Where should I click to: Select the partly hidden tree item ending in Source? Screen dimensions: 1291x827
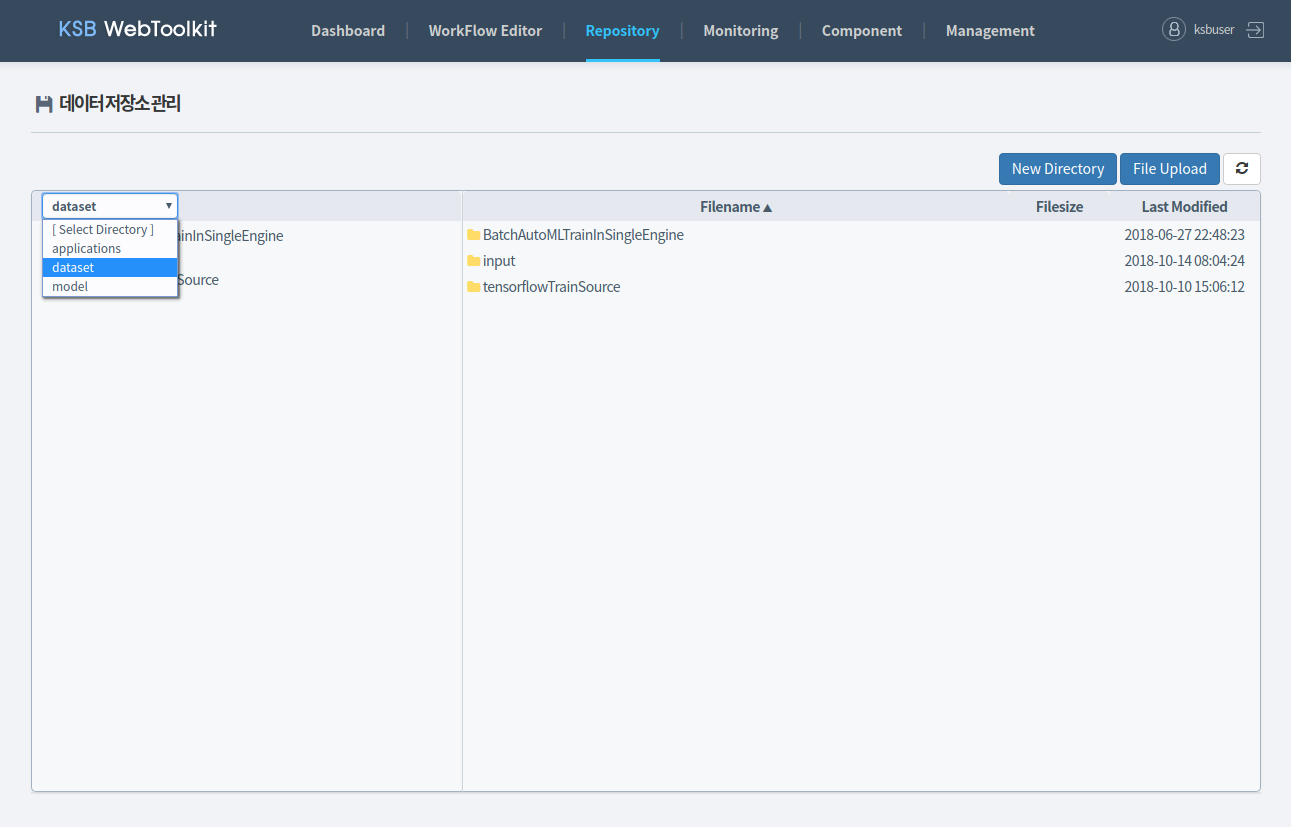[x=199, y=280]
